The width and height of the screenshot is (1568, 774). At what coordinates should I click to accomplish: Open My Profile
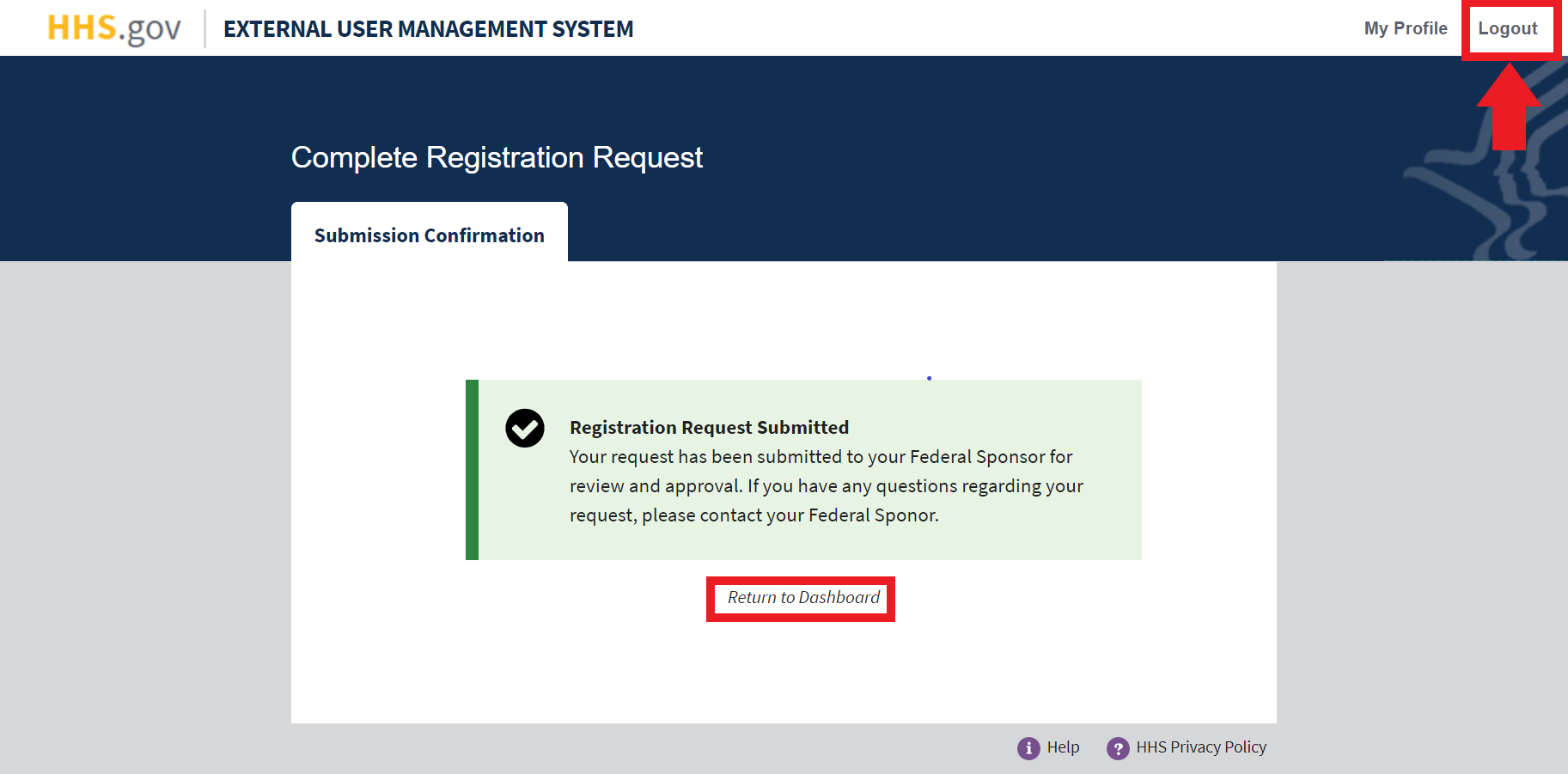pos(1406,27)
